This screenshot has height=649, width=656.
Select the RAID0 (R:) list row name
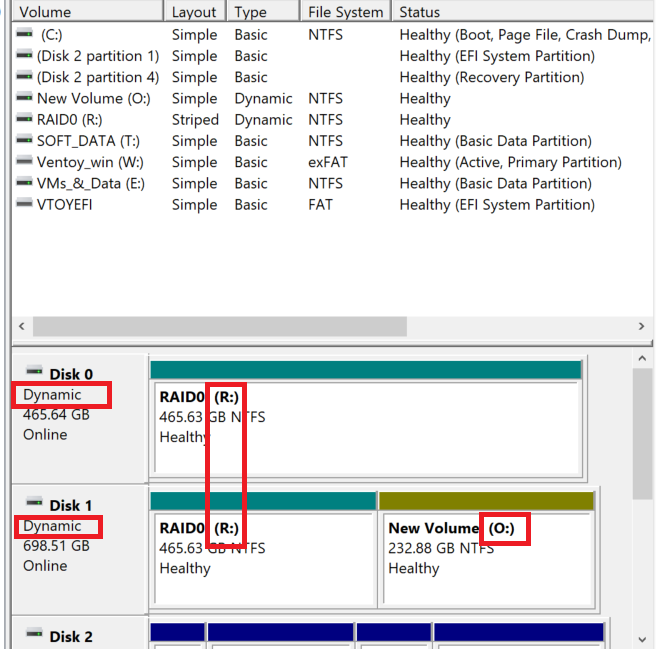pyautogui.click(x=69, y=120)
